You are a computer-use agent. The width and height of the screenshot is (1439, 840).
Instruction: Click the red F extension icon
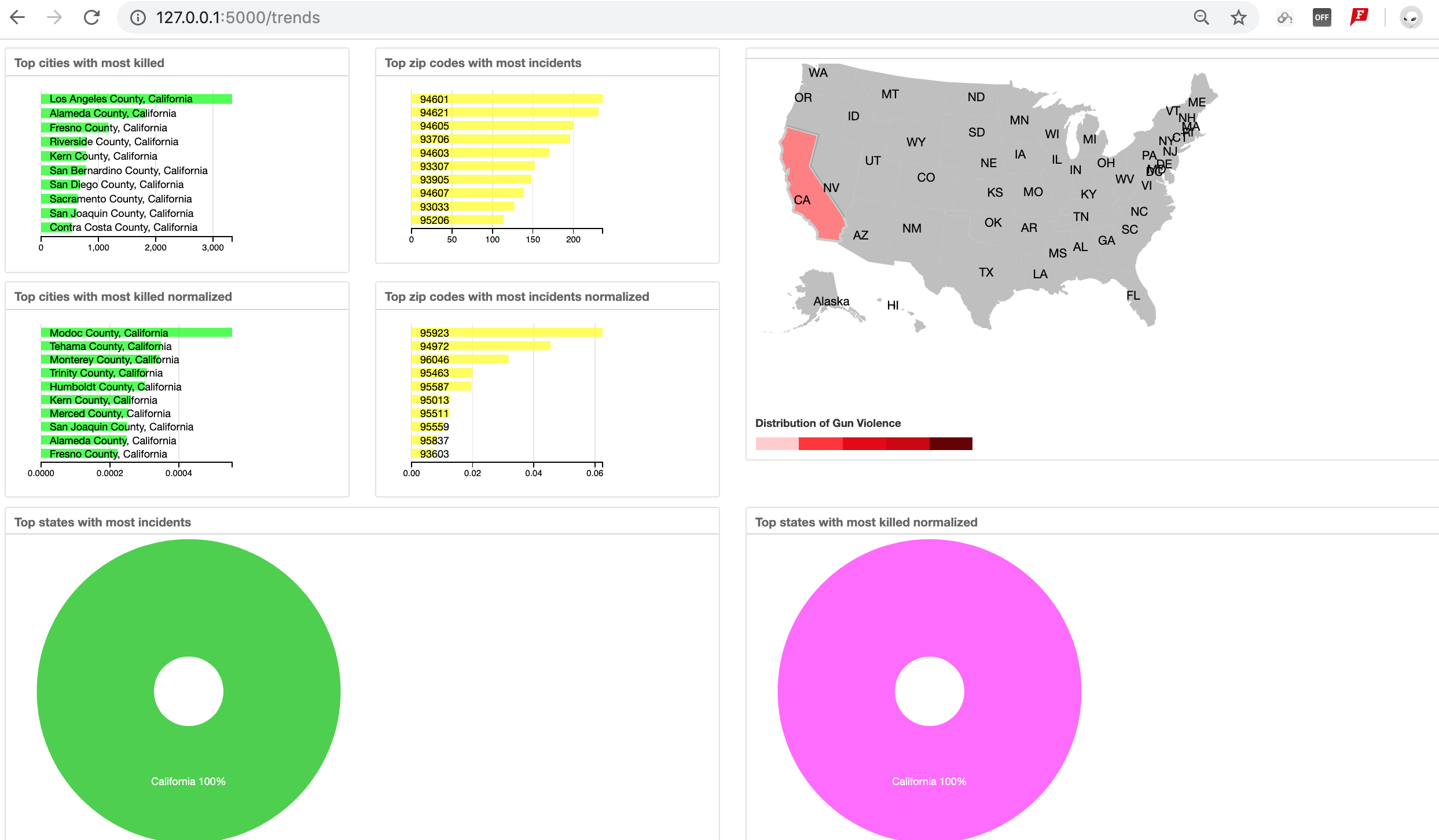pyautogui.click(x=1359, y=17)
